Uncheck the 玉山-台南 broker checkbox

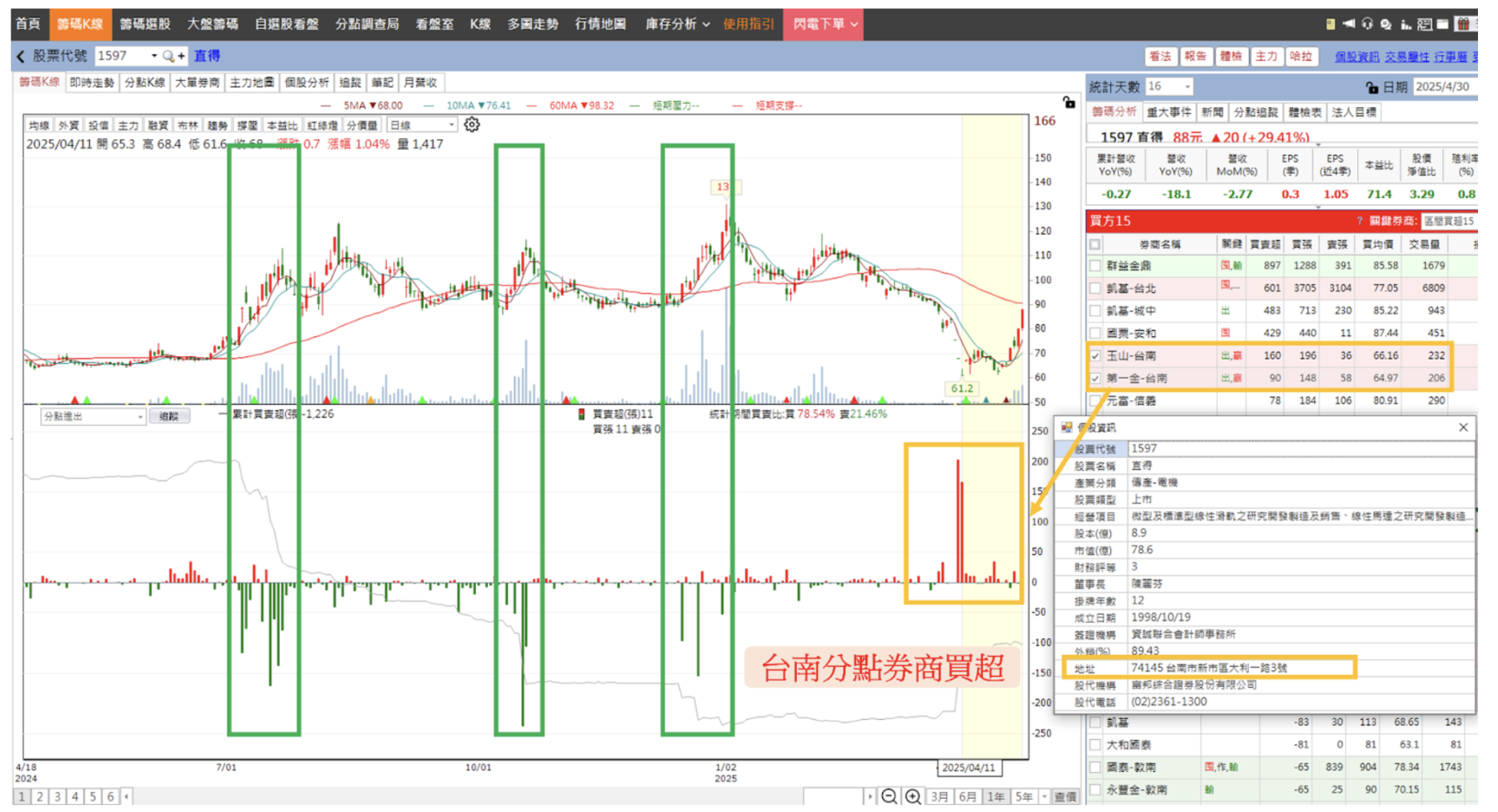pos(1095,356)
